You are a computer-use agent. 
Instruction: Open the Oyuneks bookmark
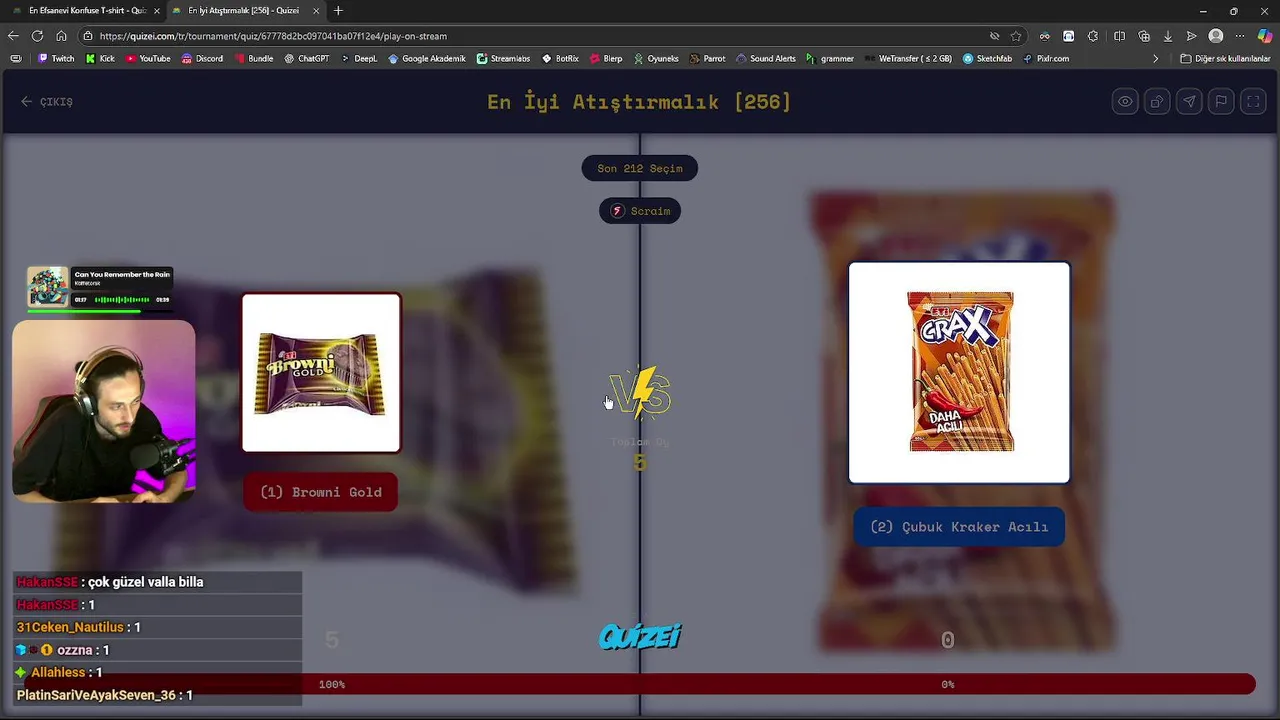tap(656, 58)
